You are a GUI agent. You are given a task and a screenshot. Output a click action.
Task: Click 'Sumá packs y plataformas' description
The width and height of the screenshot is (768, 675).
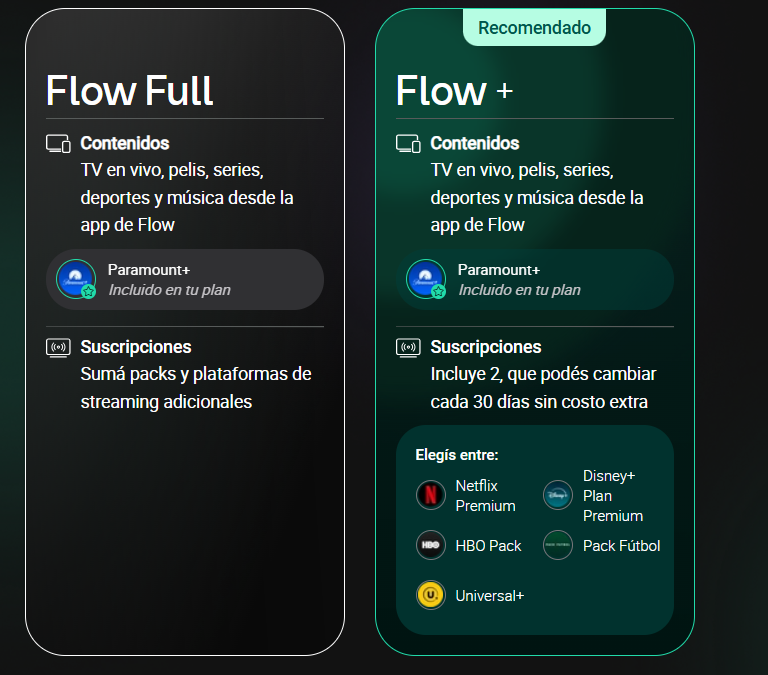(196, 388)
